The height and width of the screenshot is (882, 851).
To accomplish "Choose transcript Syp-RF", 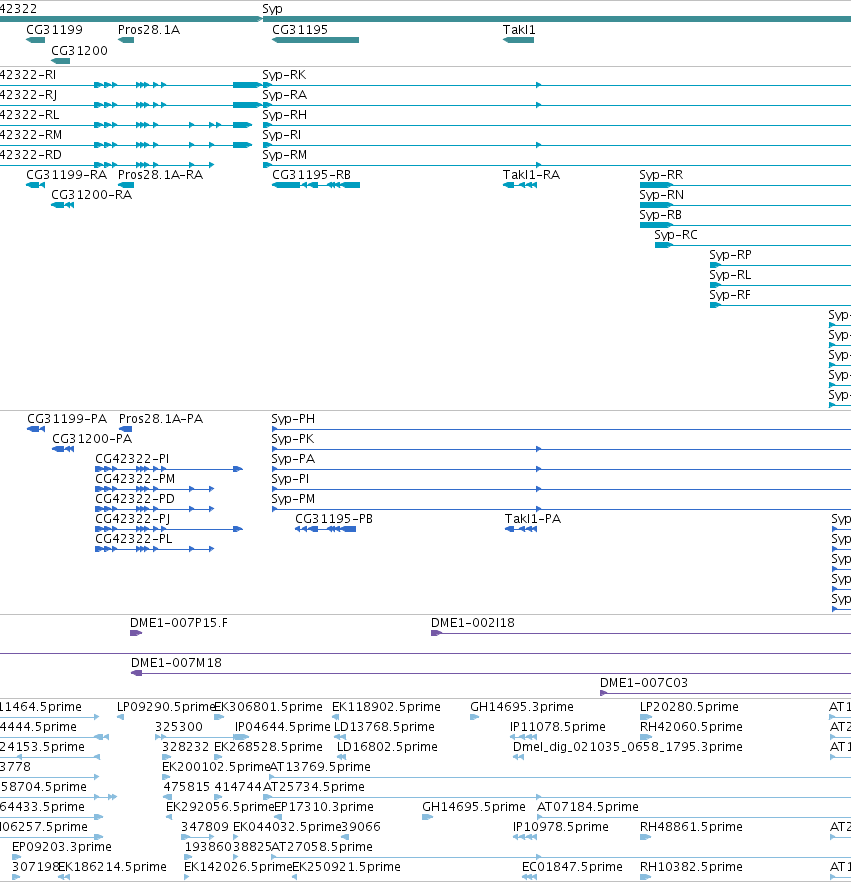I will 730,295.
